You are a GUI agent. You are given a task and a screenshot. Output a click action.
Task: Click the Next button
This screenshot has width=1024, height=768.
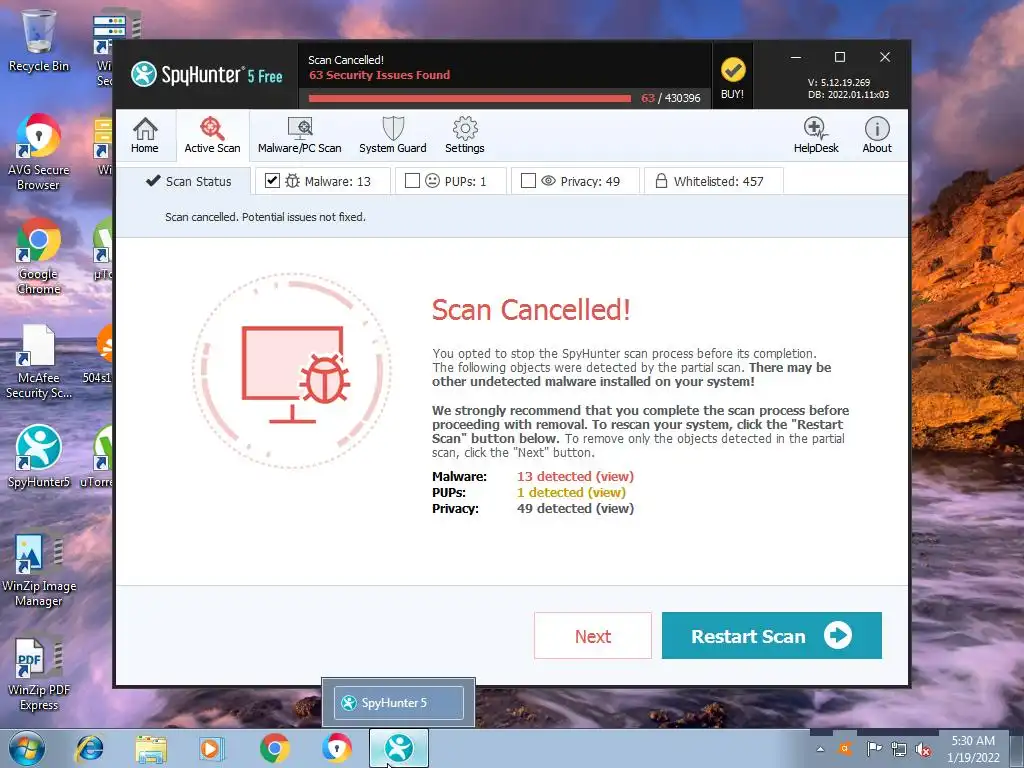593,635
